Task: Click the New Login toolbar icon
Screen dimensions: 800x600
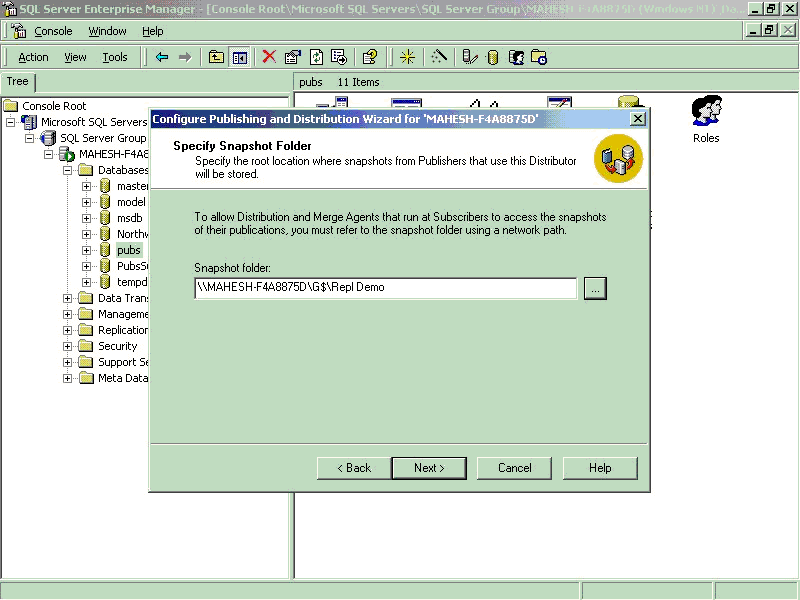Action: point(516,57)
